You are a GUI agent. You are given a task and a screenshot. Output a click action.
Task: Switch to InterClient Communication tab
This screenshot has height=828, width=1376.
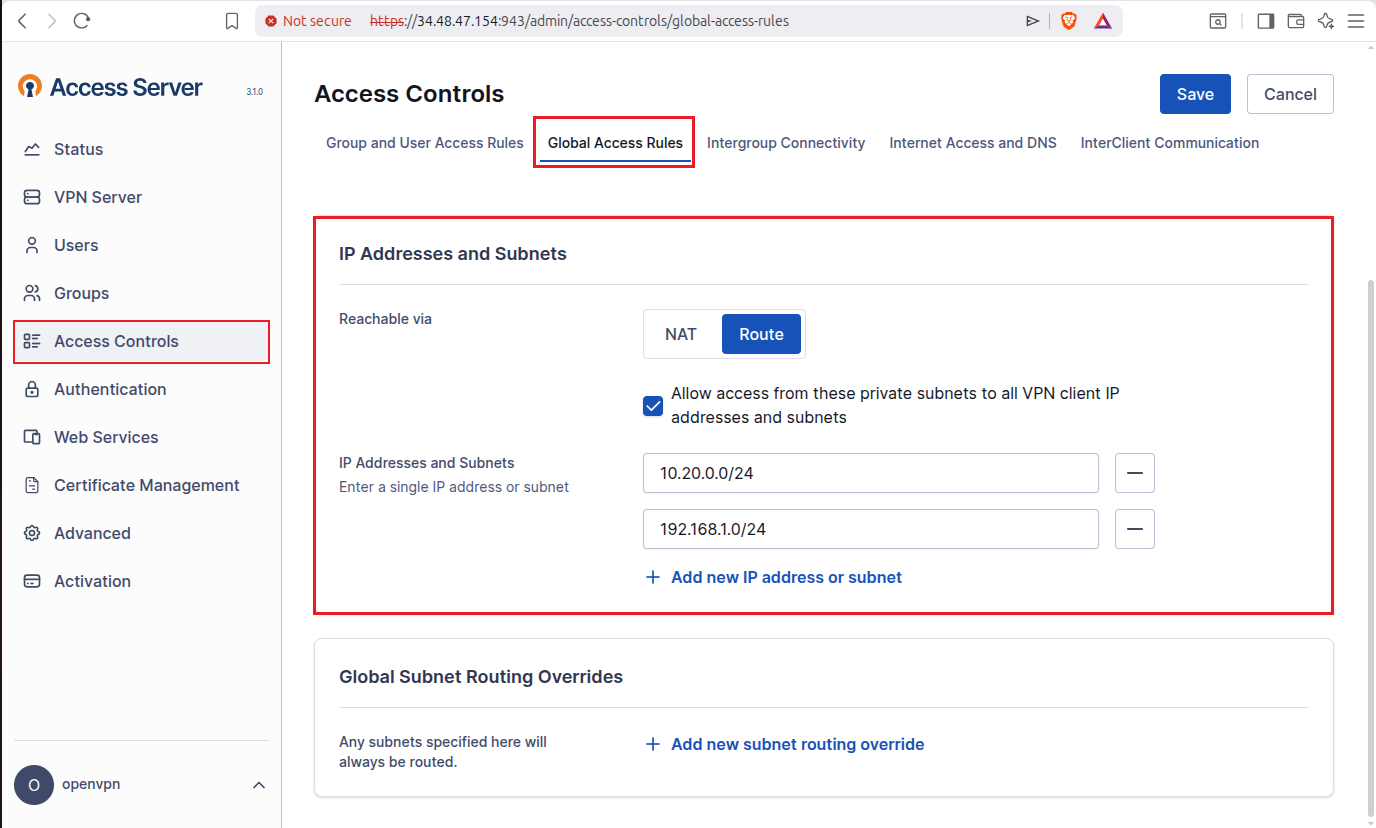[1170, 143]
